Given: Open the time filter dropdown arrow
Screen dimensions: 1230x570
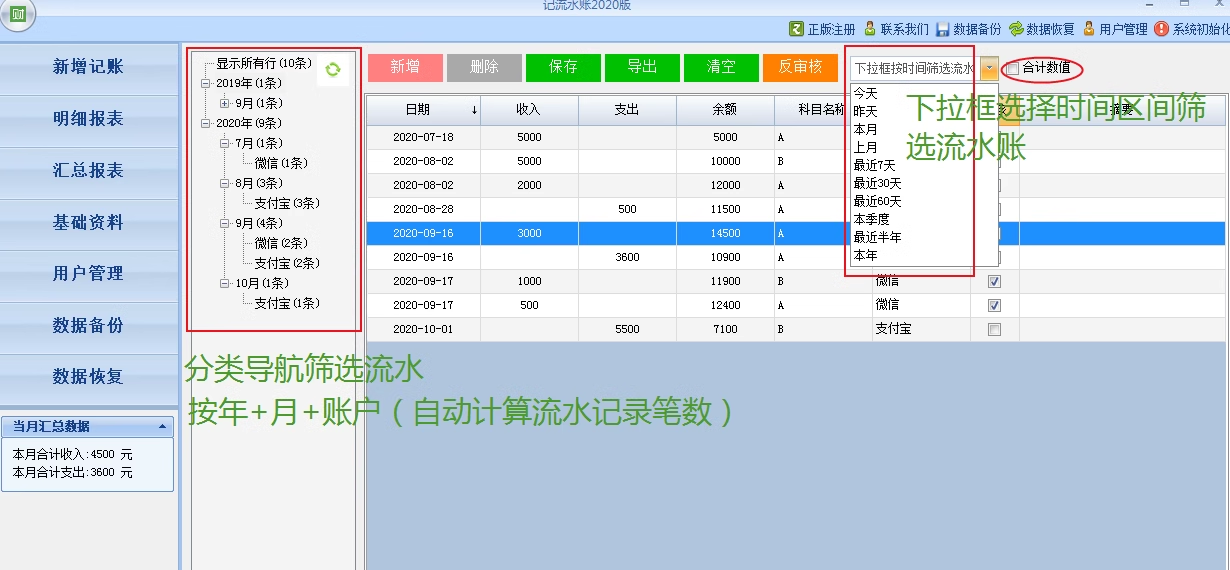Looking at the screenshot, I should (988, 68).
